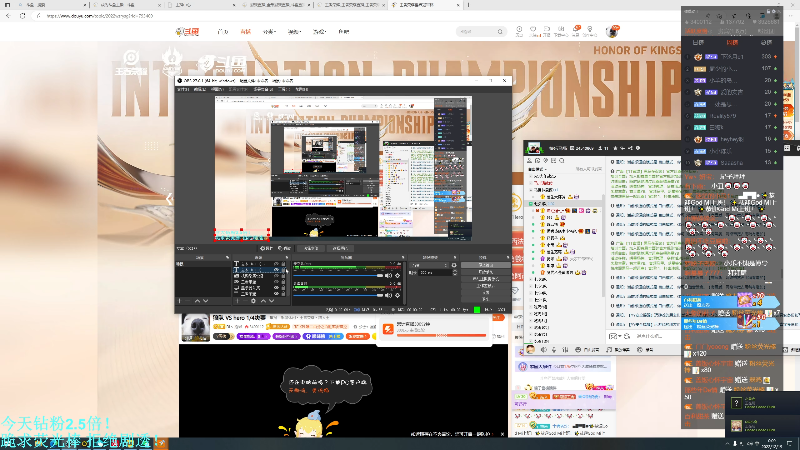Add a new scene with plus icon

180,301
